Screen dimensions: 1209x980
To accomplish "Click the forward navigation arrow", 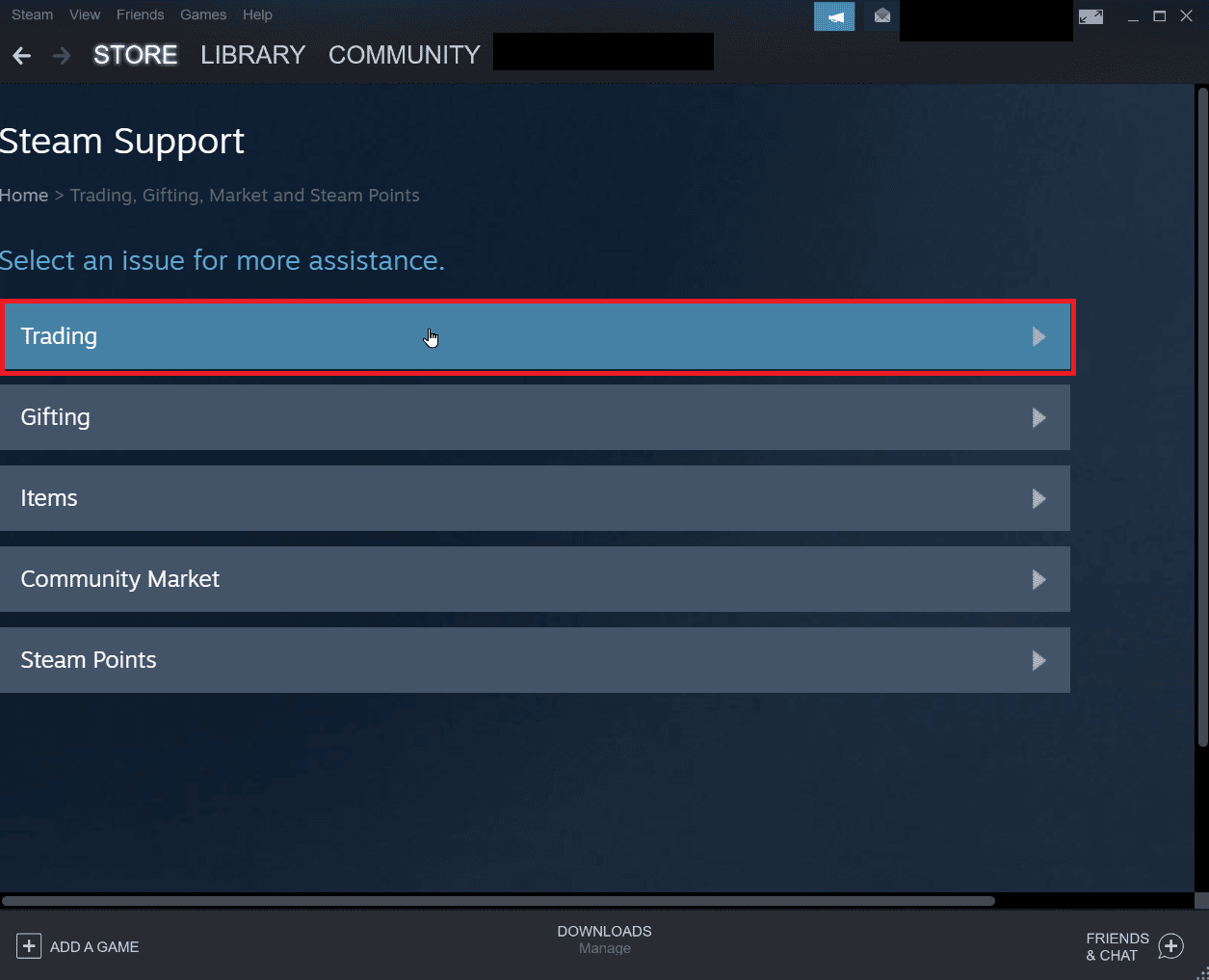I will click(60, 55).
